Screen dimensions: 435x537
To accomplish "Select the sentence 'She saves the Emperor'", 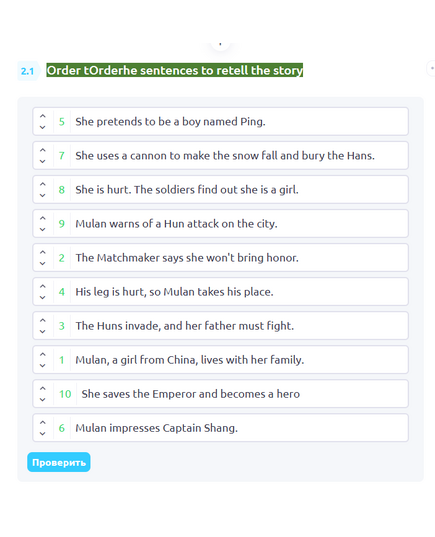I will (190, 394).
